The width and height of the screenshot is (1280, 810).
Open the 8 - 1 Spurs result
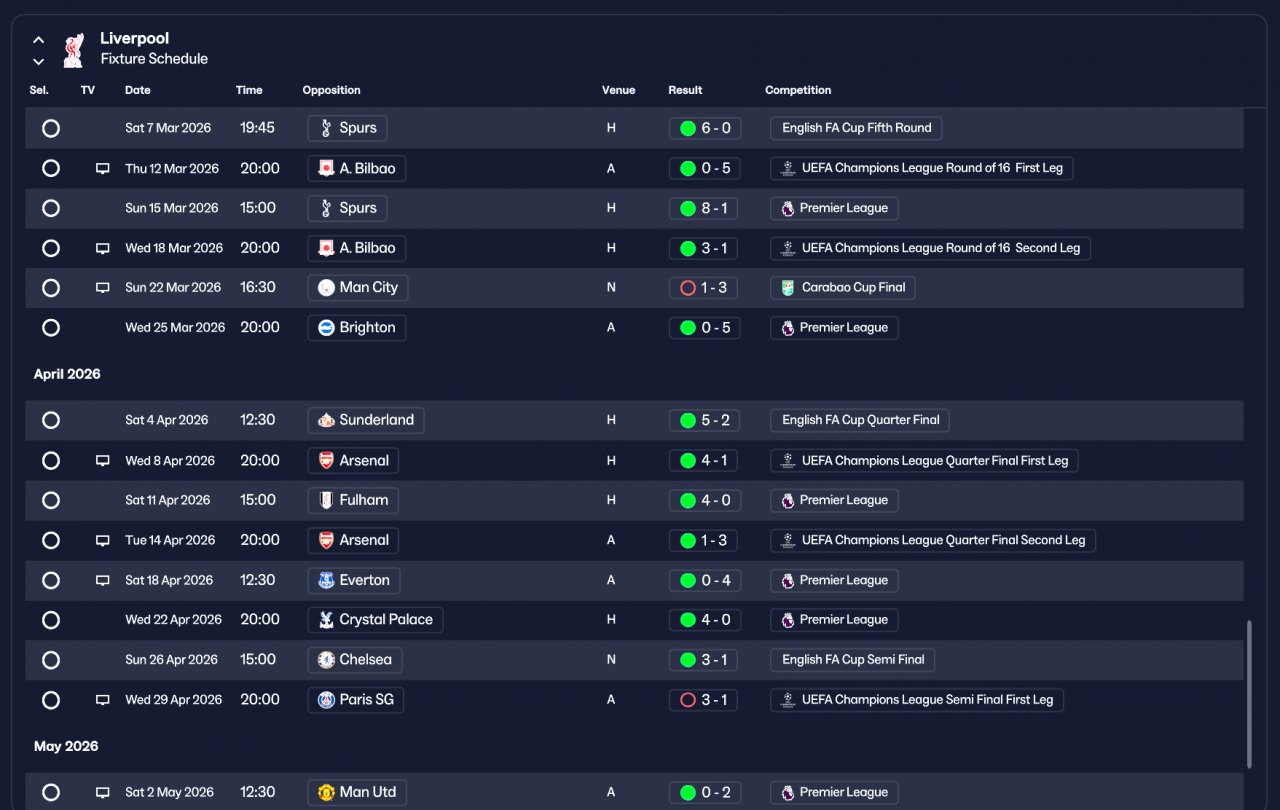pos(705,208)
